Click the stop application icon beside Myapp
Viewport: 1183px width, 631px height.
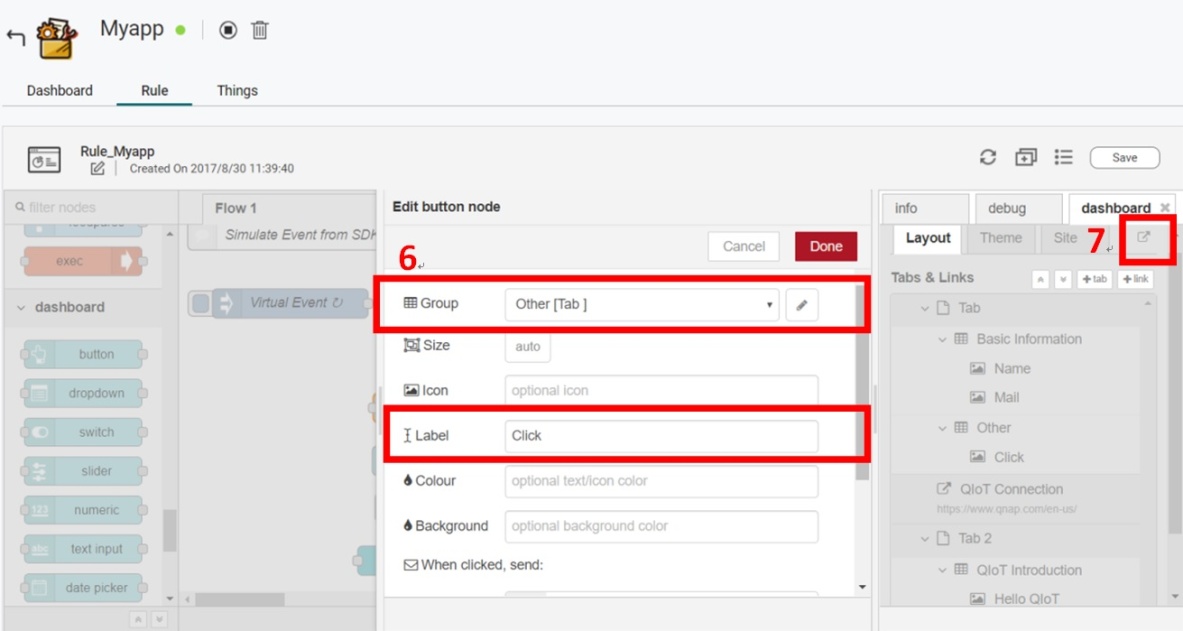point(228,30)
